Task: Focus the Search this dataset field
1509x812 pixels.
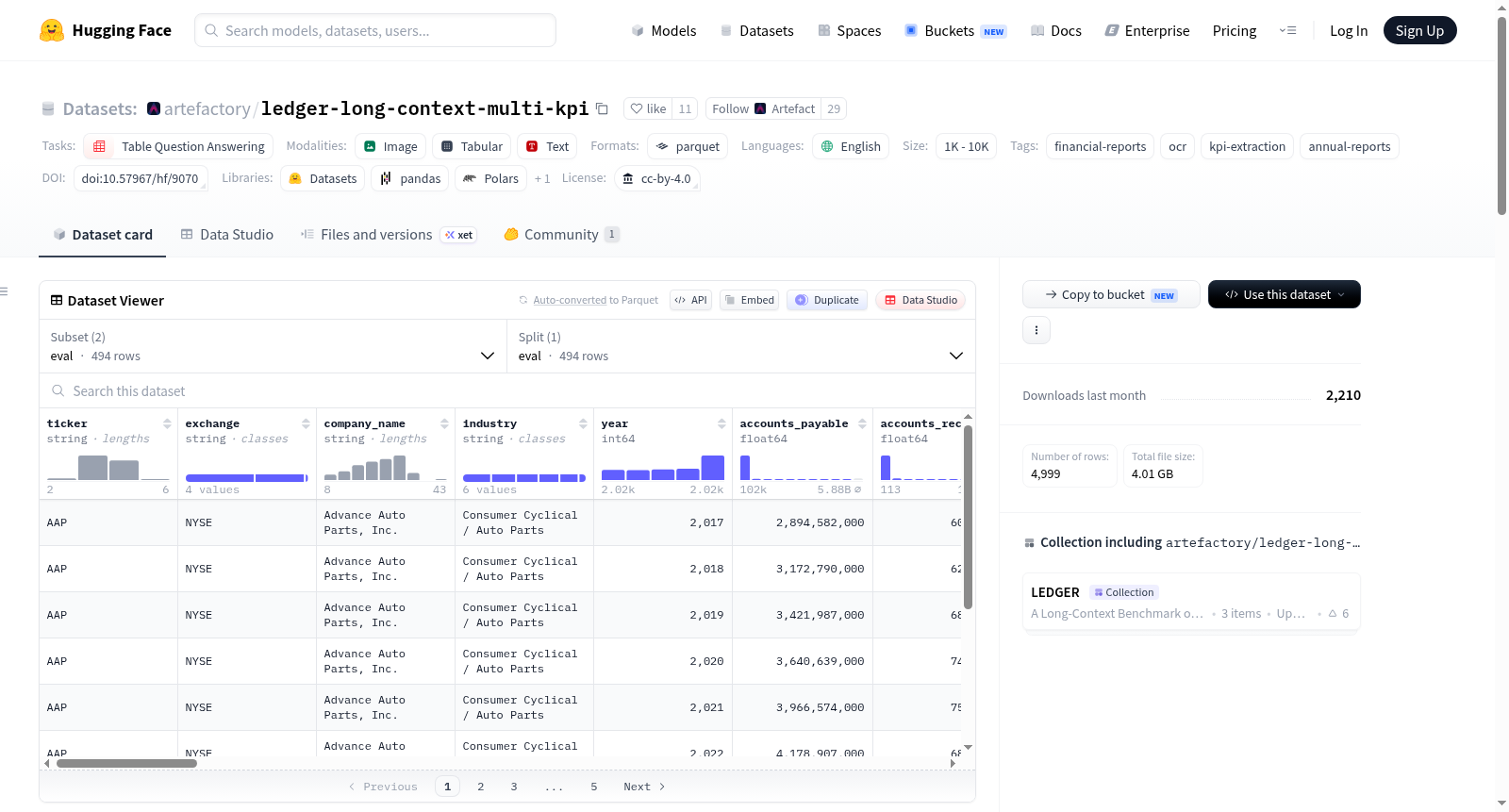Action: coord(507,390)
